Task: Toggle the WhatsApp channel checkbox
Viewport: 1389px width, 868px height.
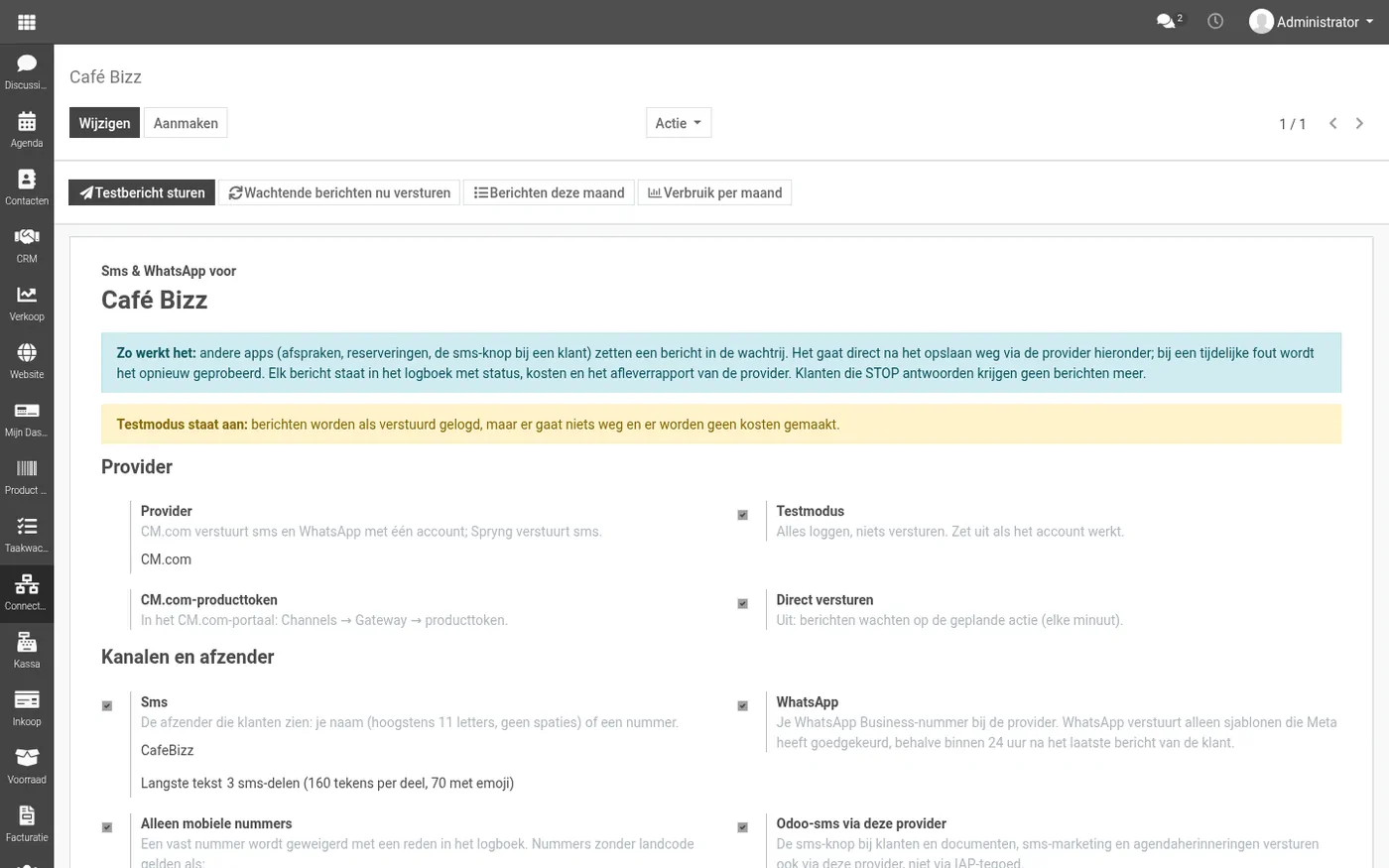Action: tap(742, 706)
